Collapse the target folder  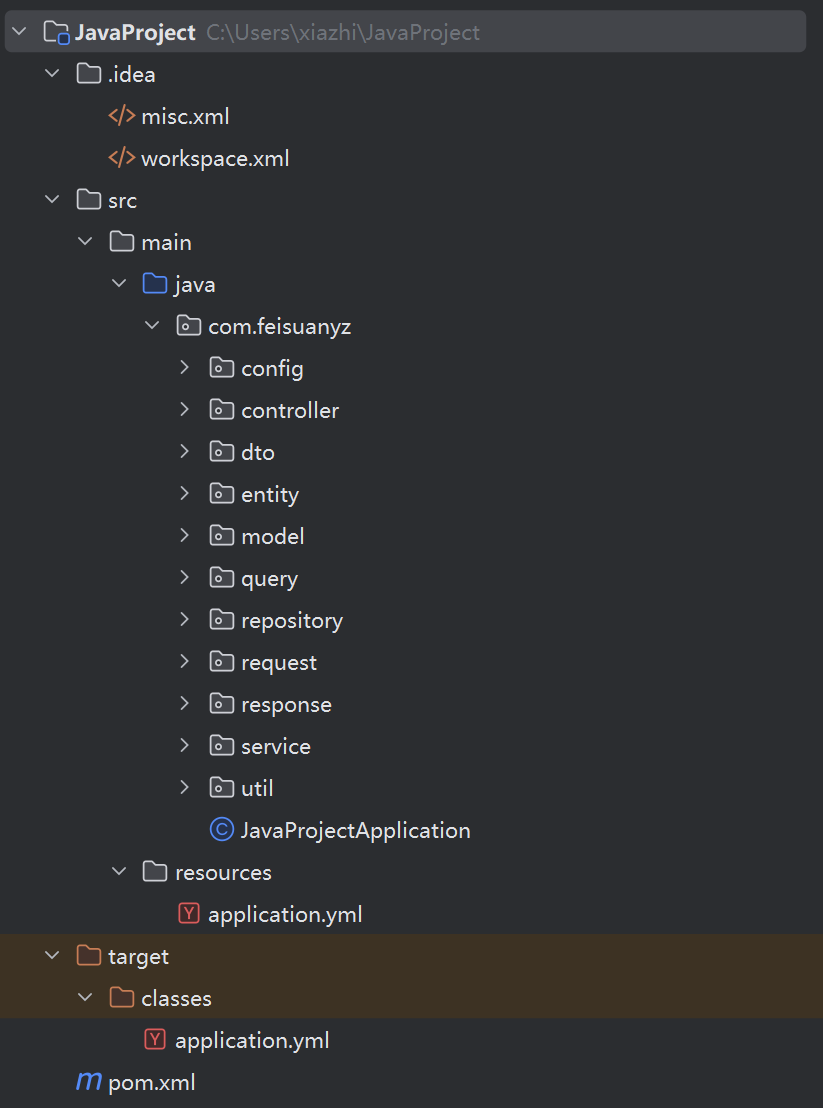52,955
